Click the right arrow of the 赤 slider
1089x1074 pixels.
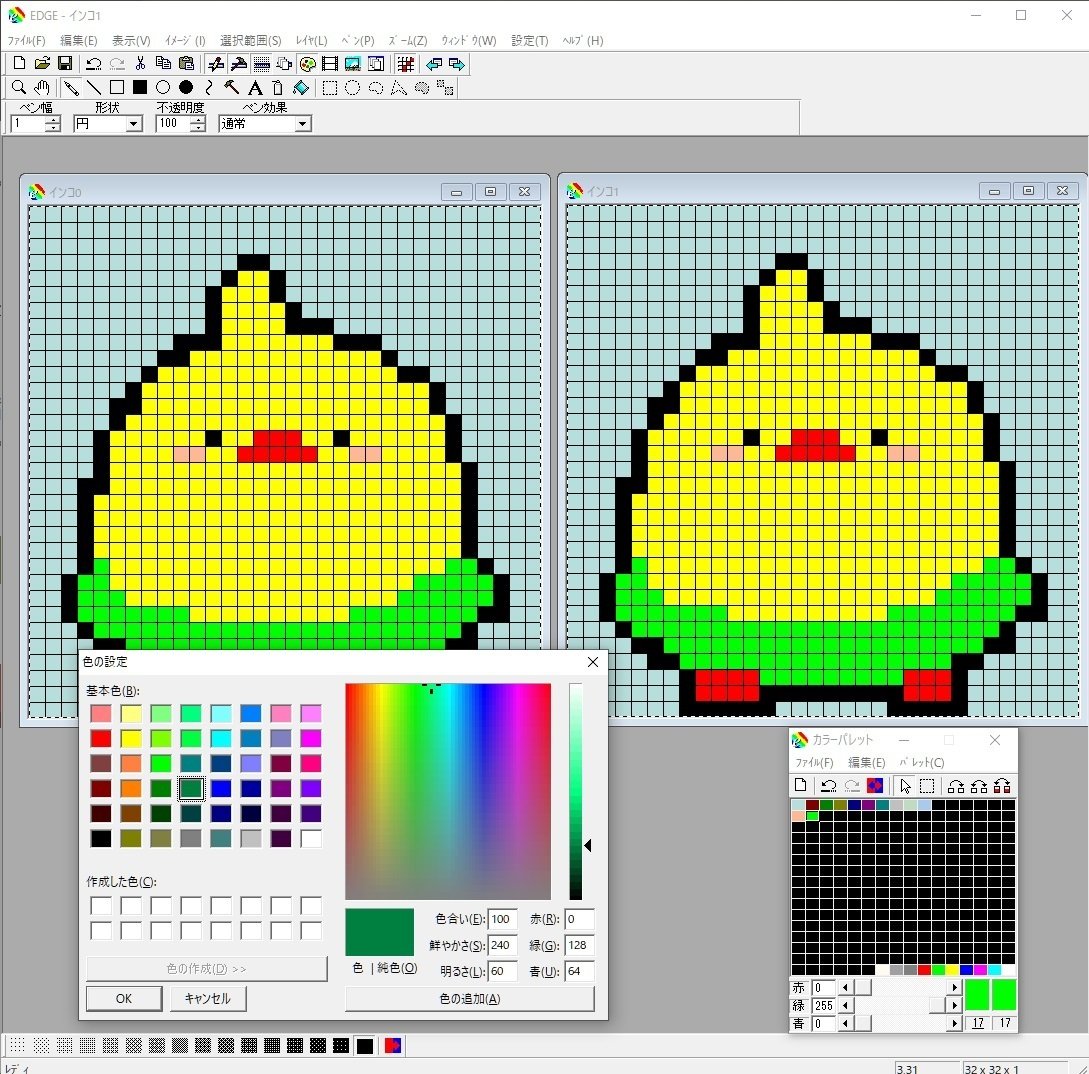tap(954, 987)
